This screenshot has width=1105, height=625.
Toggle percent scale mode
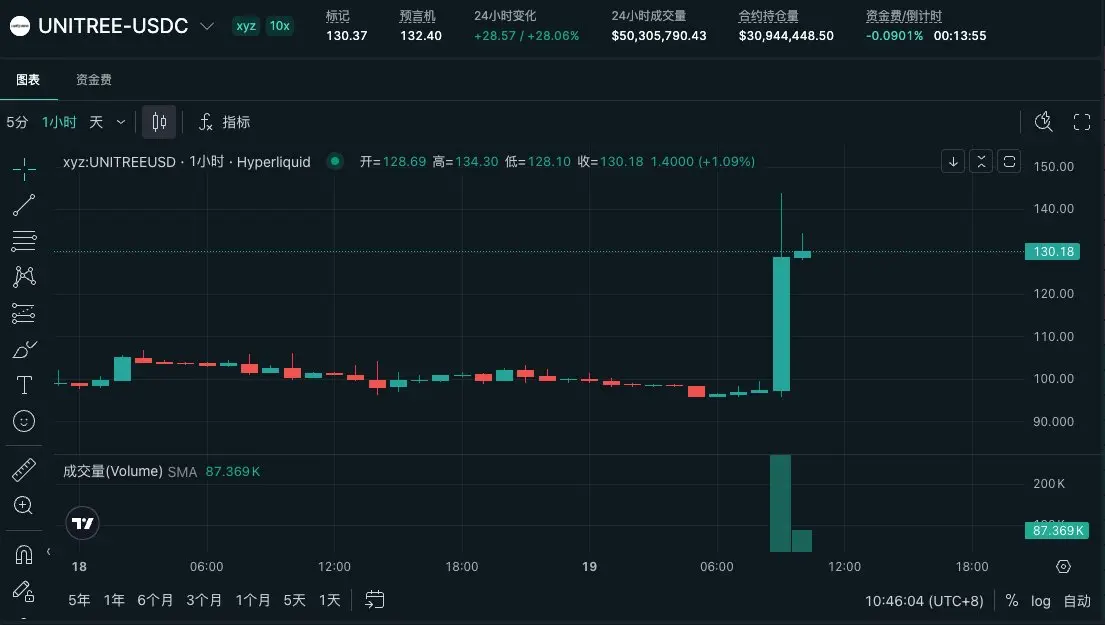pyautogui.click(x=1012, y=601)
